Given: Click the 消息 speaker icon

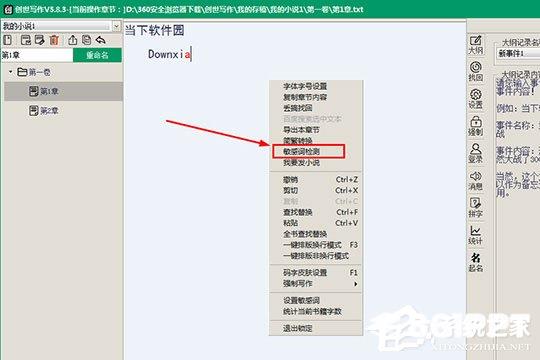Looking at the screenshot, I should click(x=476, y=181).
